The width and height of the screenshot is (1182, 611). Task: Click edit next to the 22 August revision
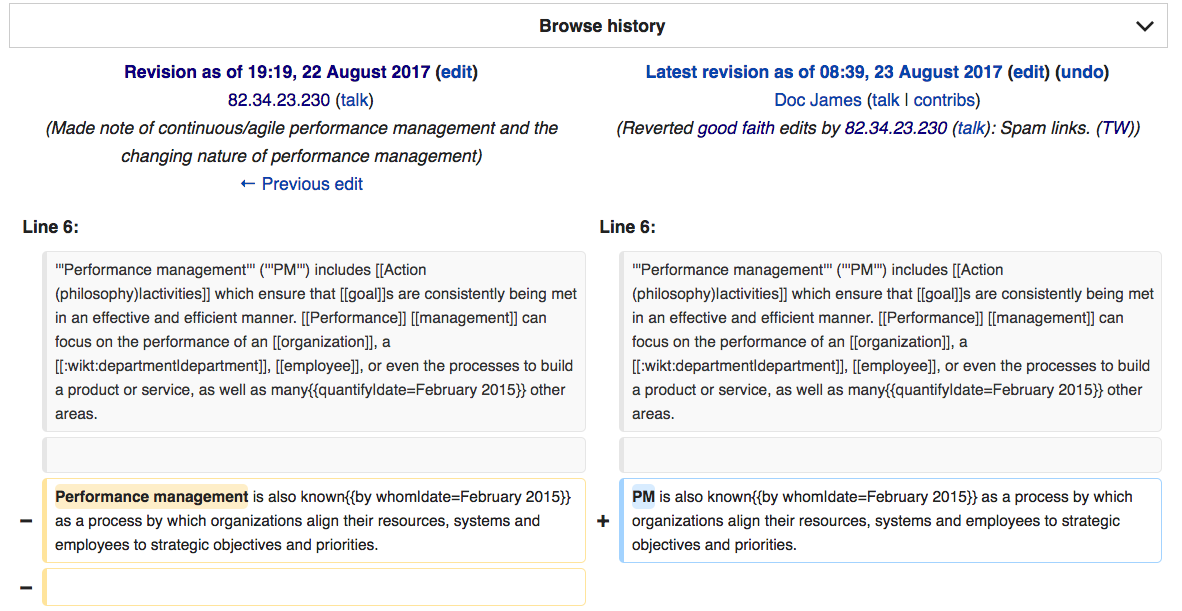coord(457,72)
